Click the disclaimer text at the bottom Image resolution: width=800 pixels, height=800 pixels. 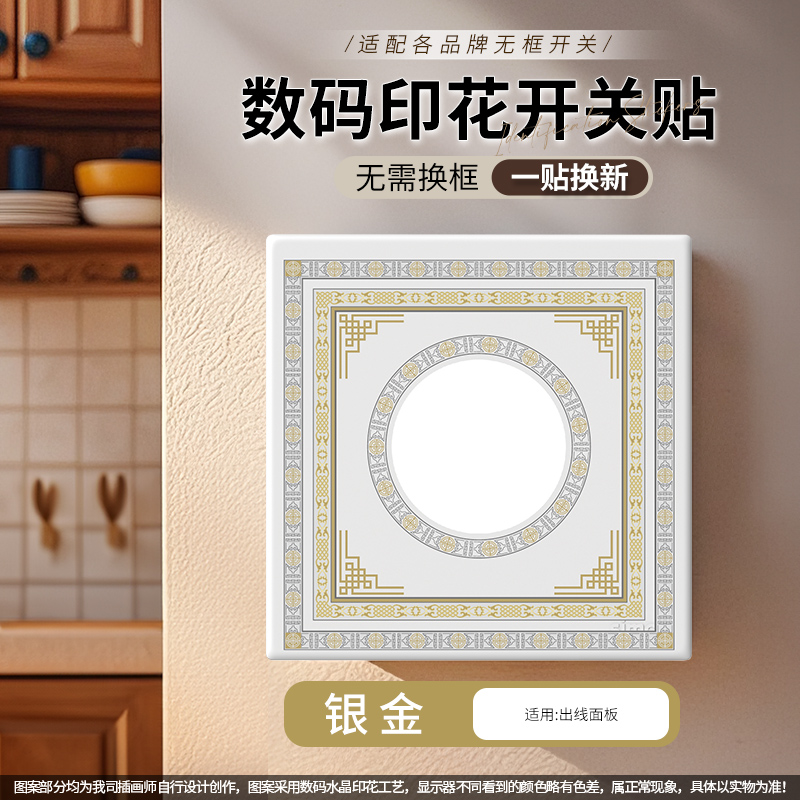click(400, 786)
